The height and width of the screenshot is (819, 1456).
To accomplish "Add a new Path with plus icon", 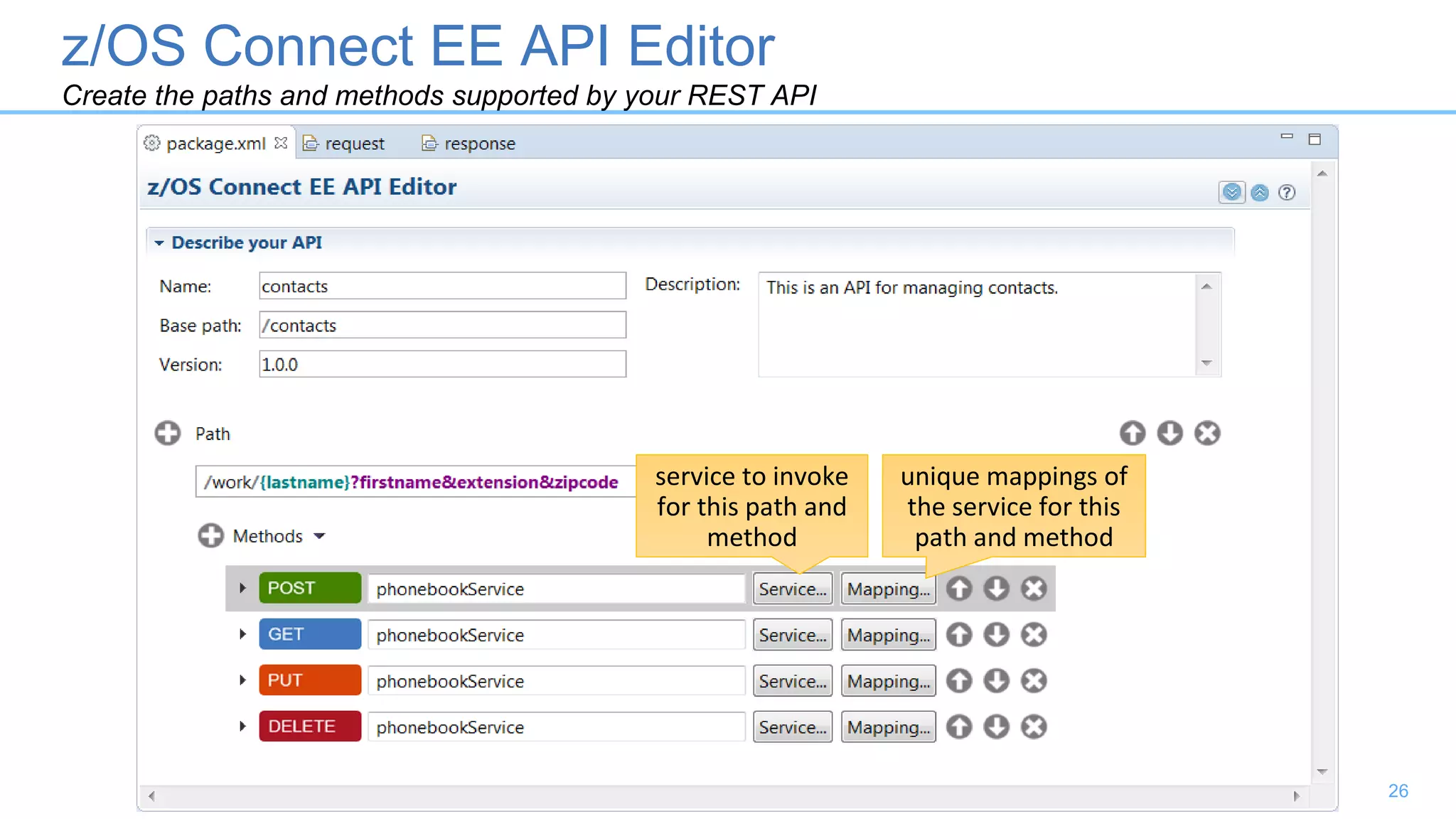I will pyautogui.click(x=168, y=433).
